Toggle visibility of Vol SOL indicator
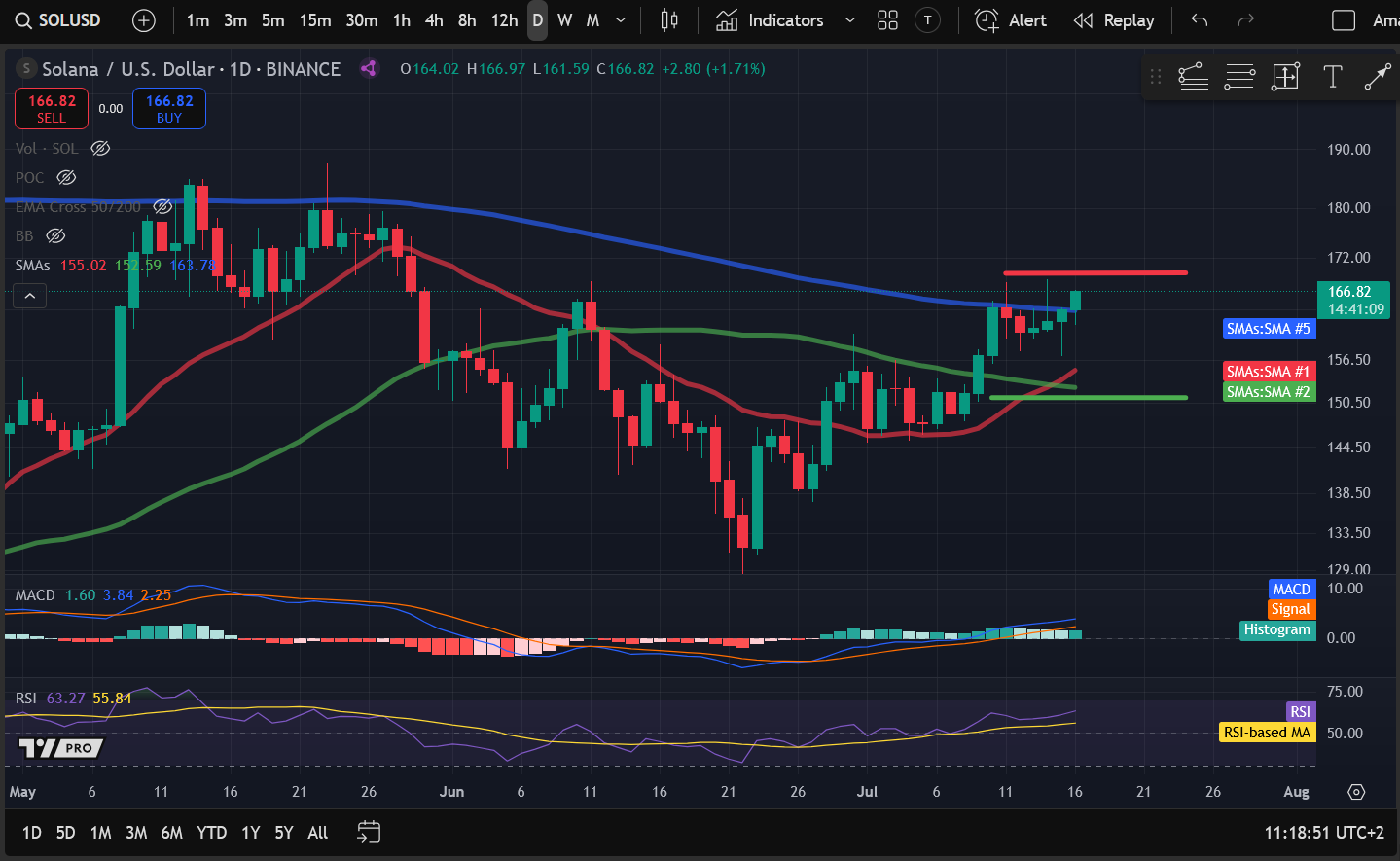The height and width of the screenshot is (861, 1400). (100, 148)
